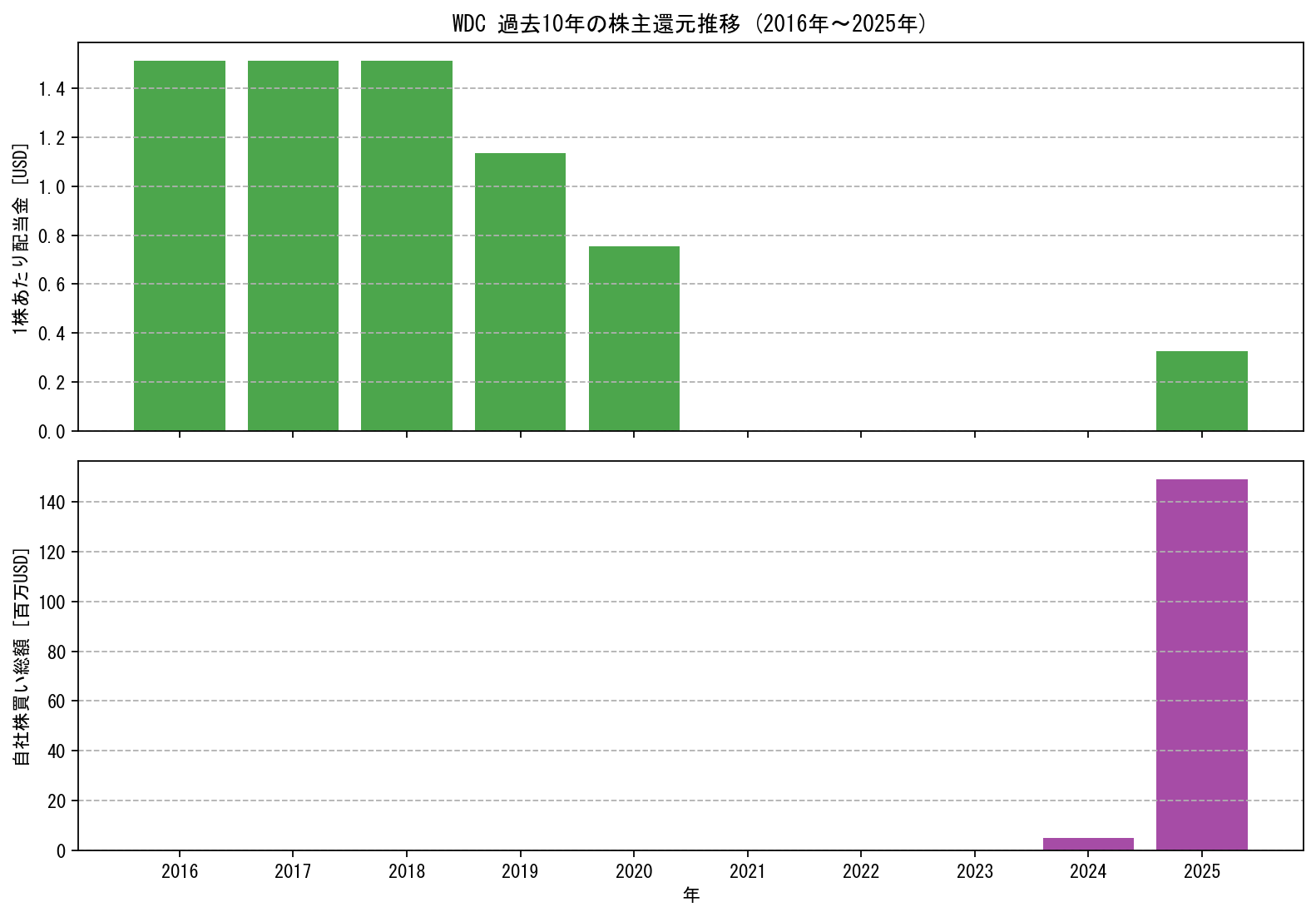Select the 2025 green dividend bar
Screen dimensions: 1316x917
point(1202,391)
